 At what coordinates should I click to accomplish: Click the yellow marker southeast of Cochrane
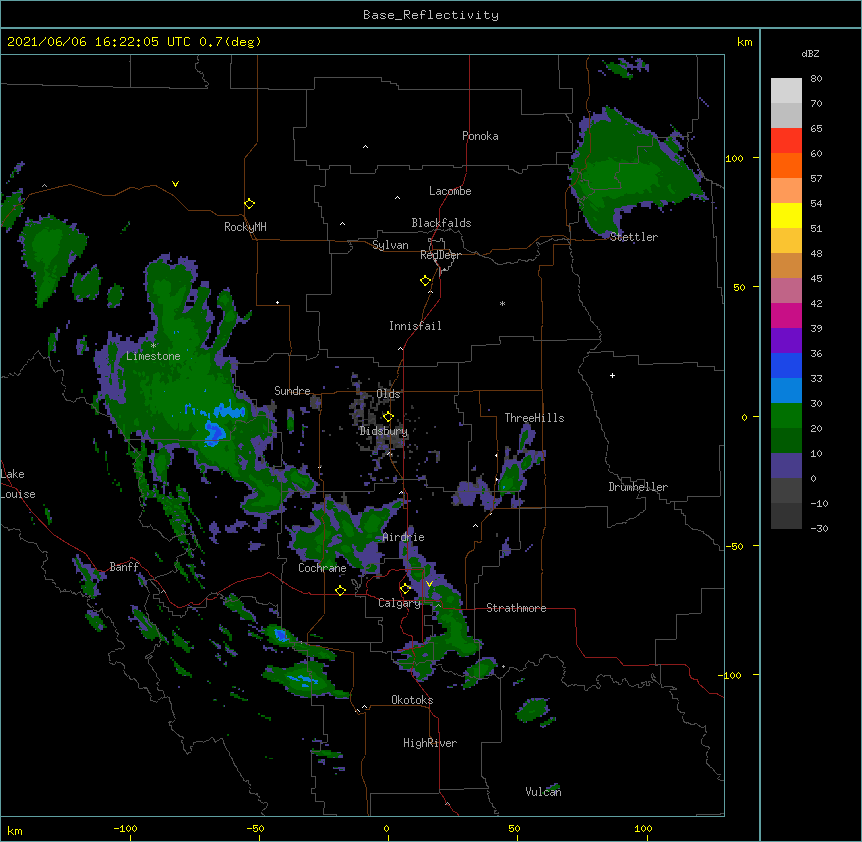[340, 590]
